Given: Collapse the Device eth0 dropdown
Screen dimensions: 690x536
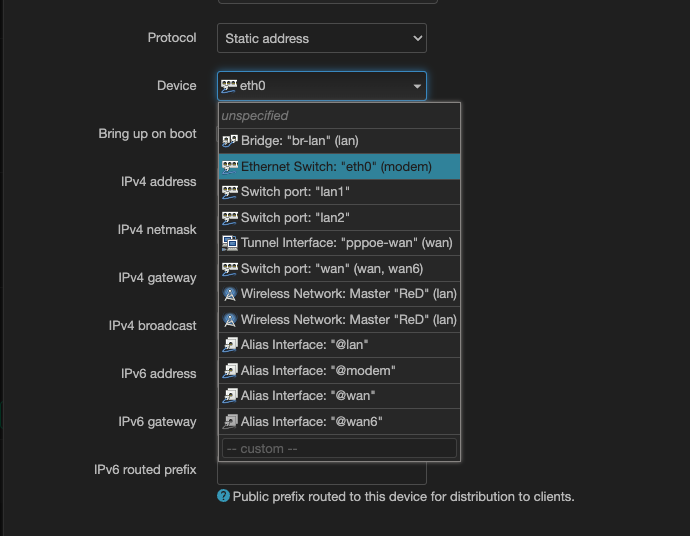Looking at the screenshot, I should coord(322,86).
